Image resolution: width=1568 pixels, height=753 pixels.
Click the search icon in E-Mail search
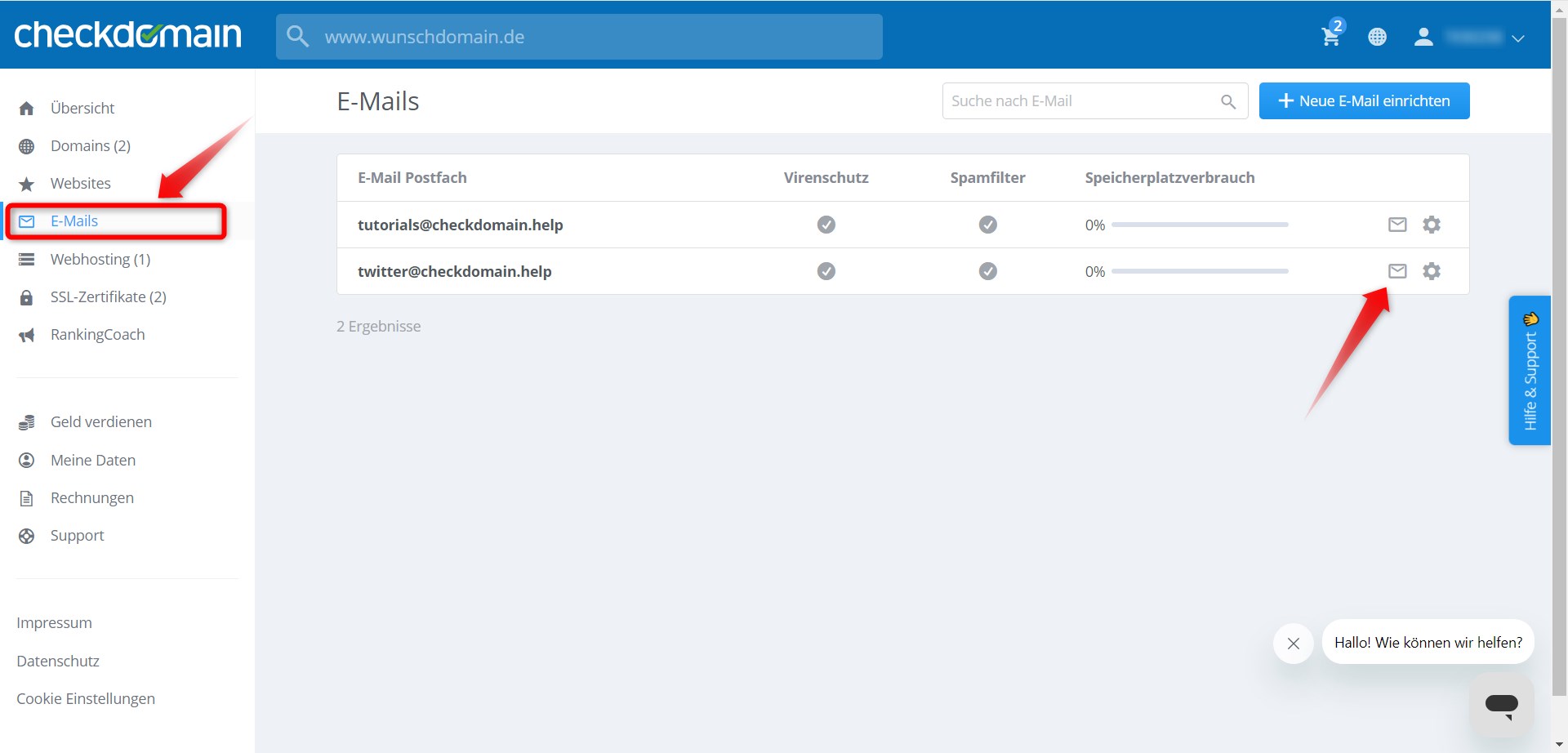point(1228,101)
